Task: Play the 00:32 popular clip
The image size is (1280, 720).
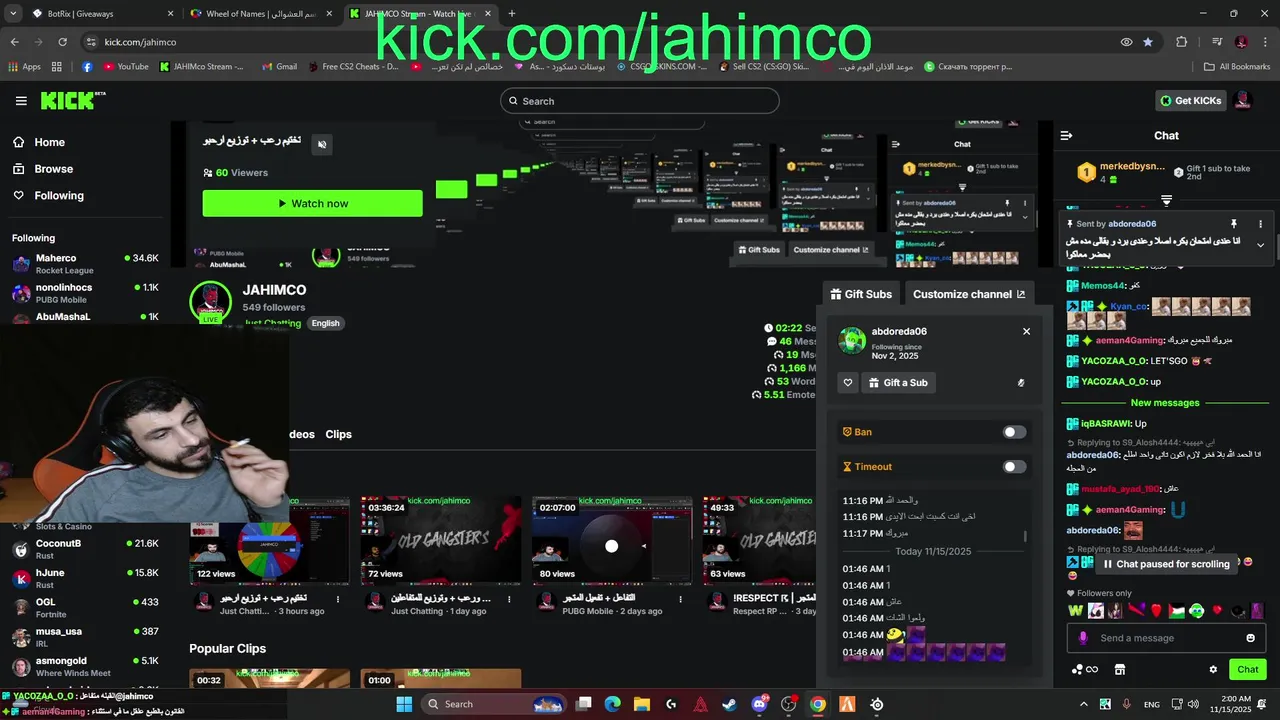Action: 269,679
